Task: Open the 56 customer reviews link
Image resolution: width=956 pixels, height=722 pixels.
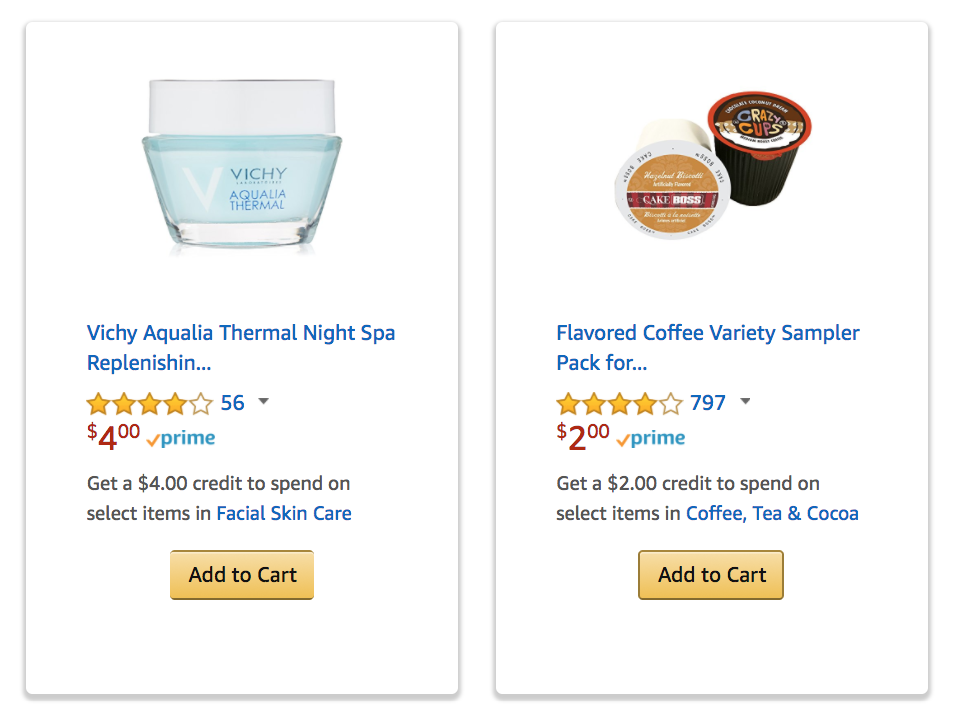Action: [x=232, y=403]
